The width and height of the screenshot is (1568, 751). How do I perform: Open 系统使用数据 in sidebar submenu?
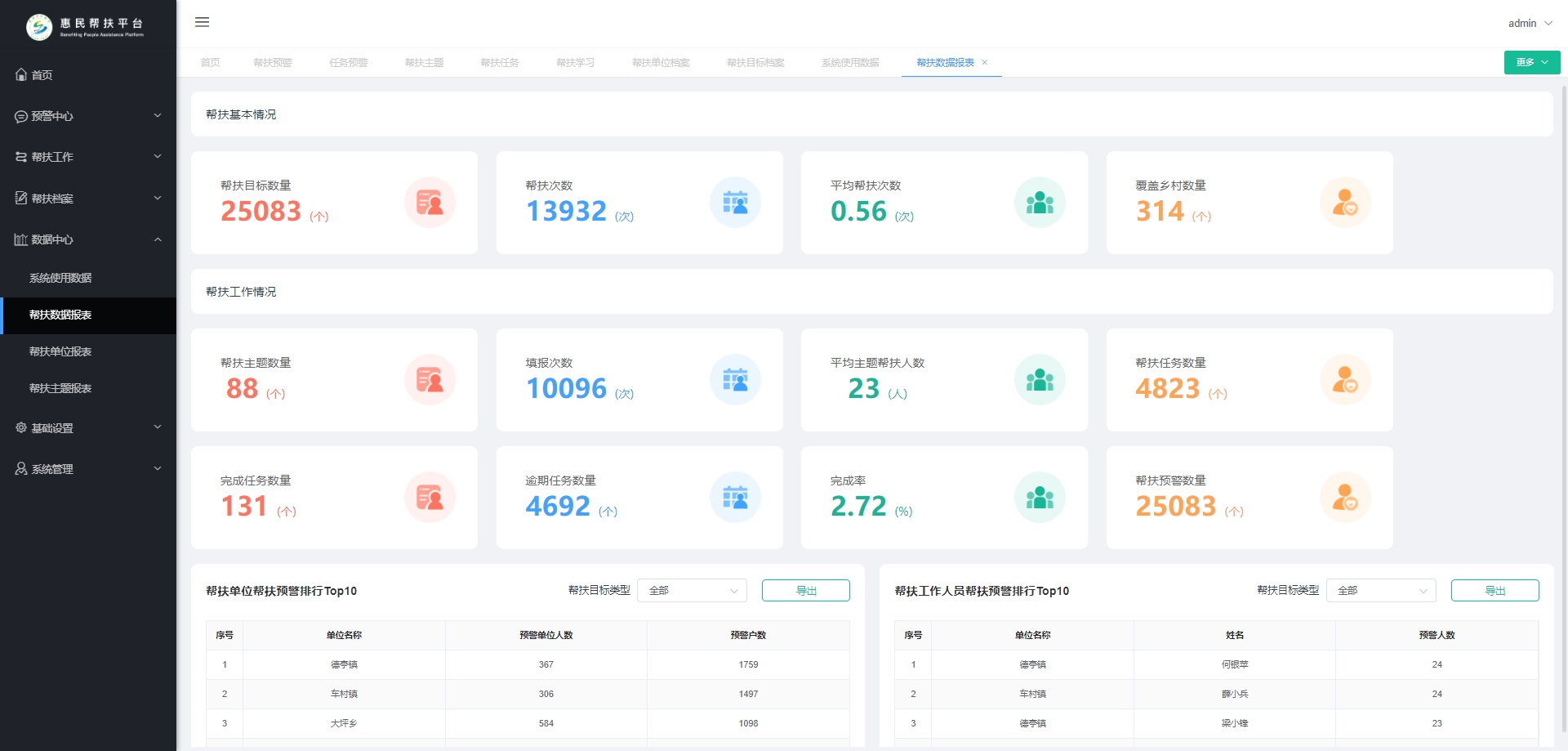pyautogui.click(x=88, y=278)
